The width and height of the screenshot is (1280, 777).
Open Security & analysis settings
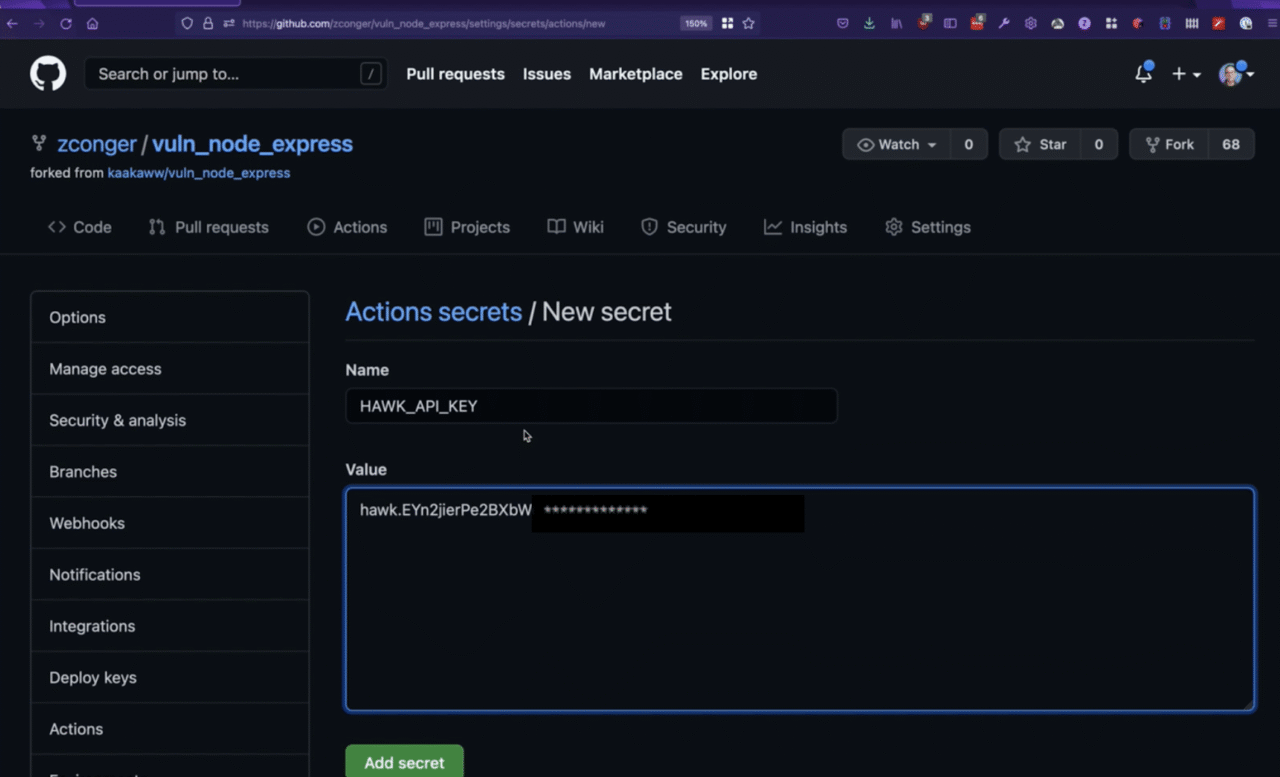(x=170, y=420)
